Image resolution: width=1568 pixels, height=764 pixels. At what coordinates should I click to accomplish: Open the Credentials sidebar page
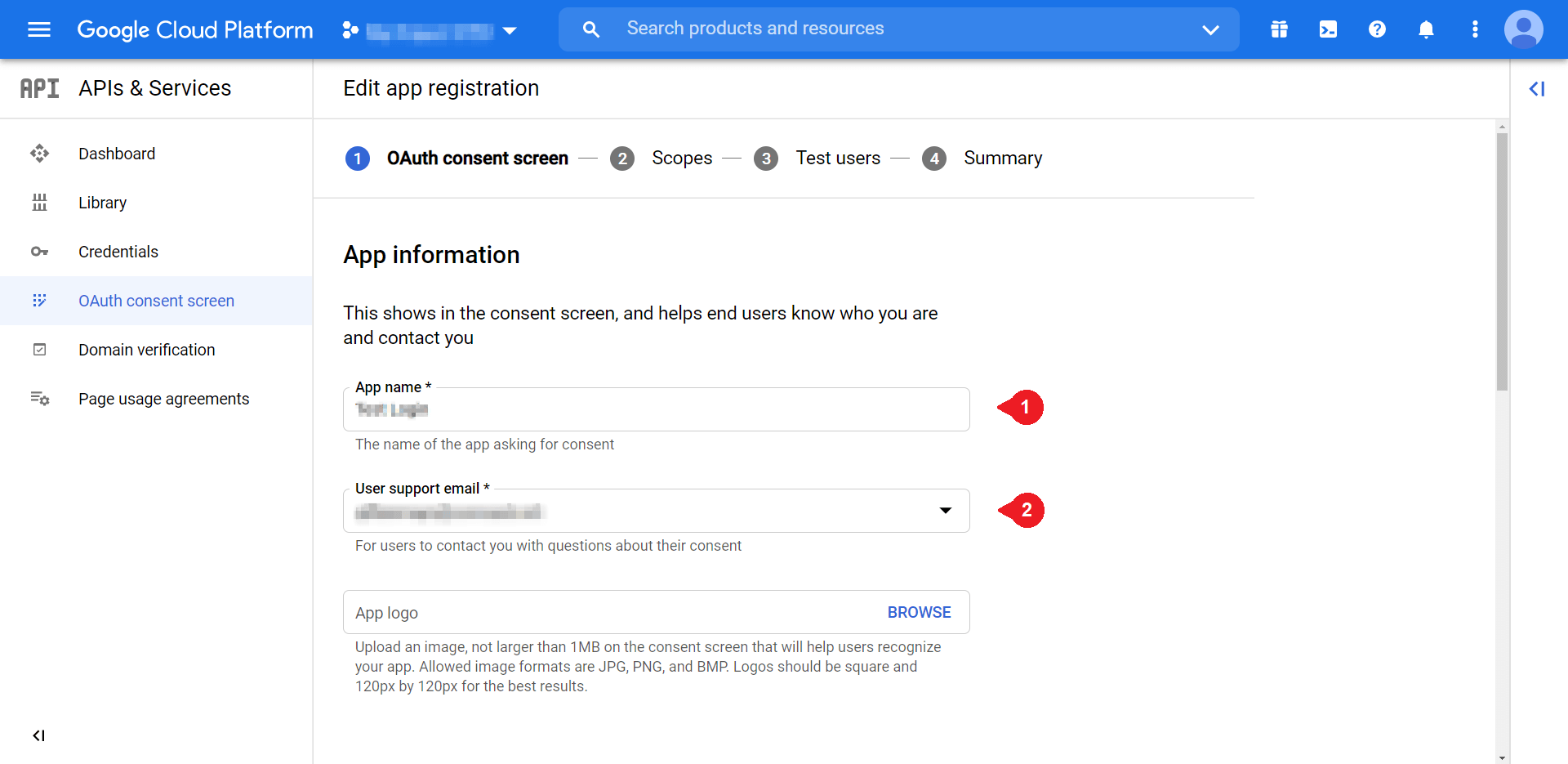point(118,251)
